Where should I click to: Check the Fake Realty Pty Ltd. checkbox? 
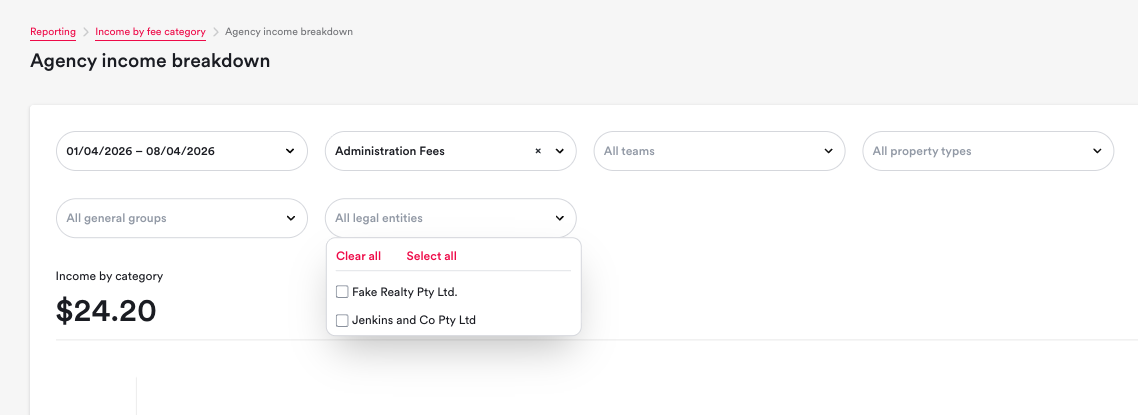tap(342, 292)
